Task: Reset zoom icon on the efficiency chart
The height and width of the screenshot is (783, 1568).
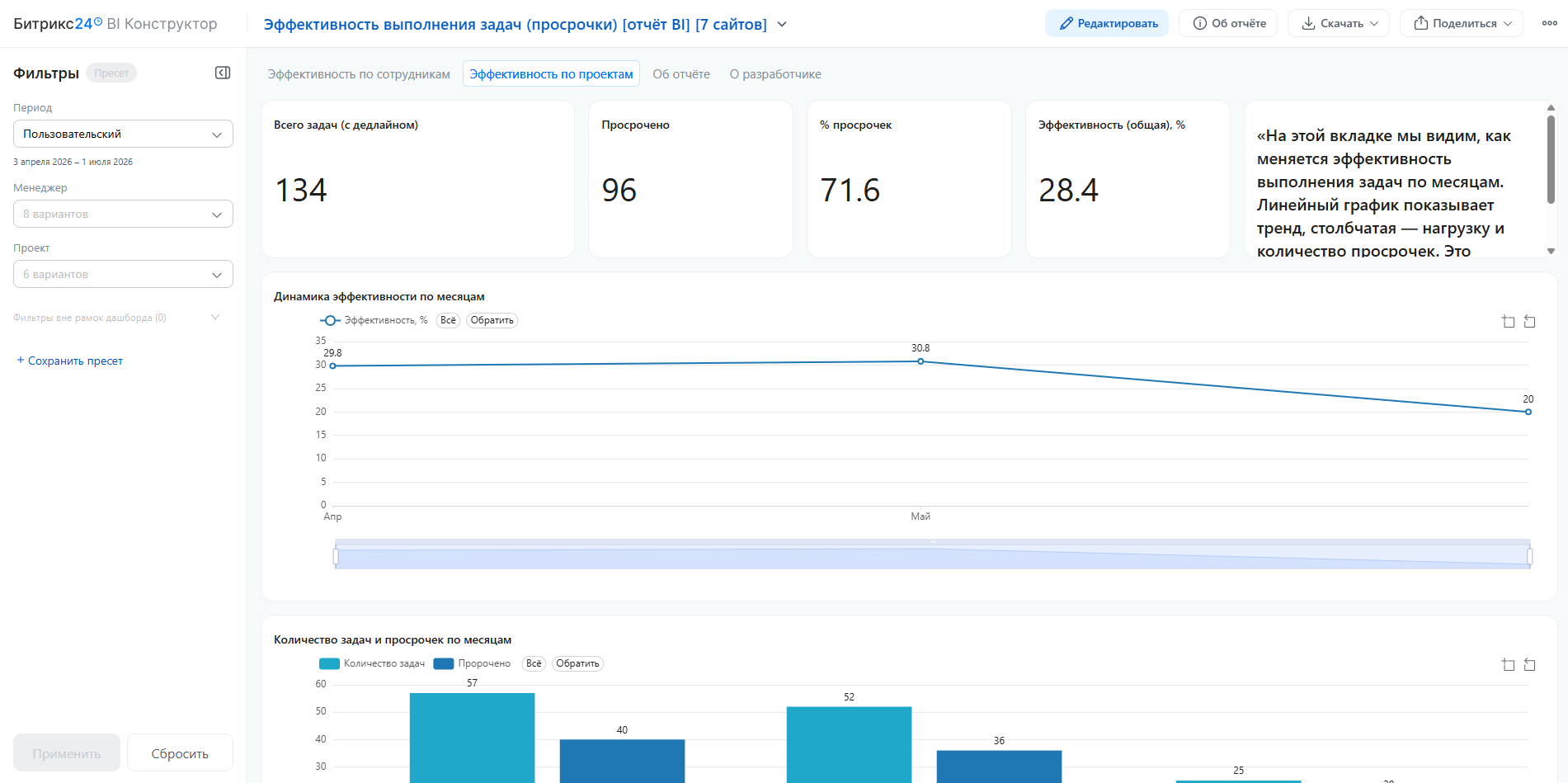Action: [x=1530, y=321]
